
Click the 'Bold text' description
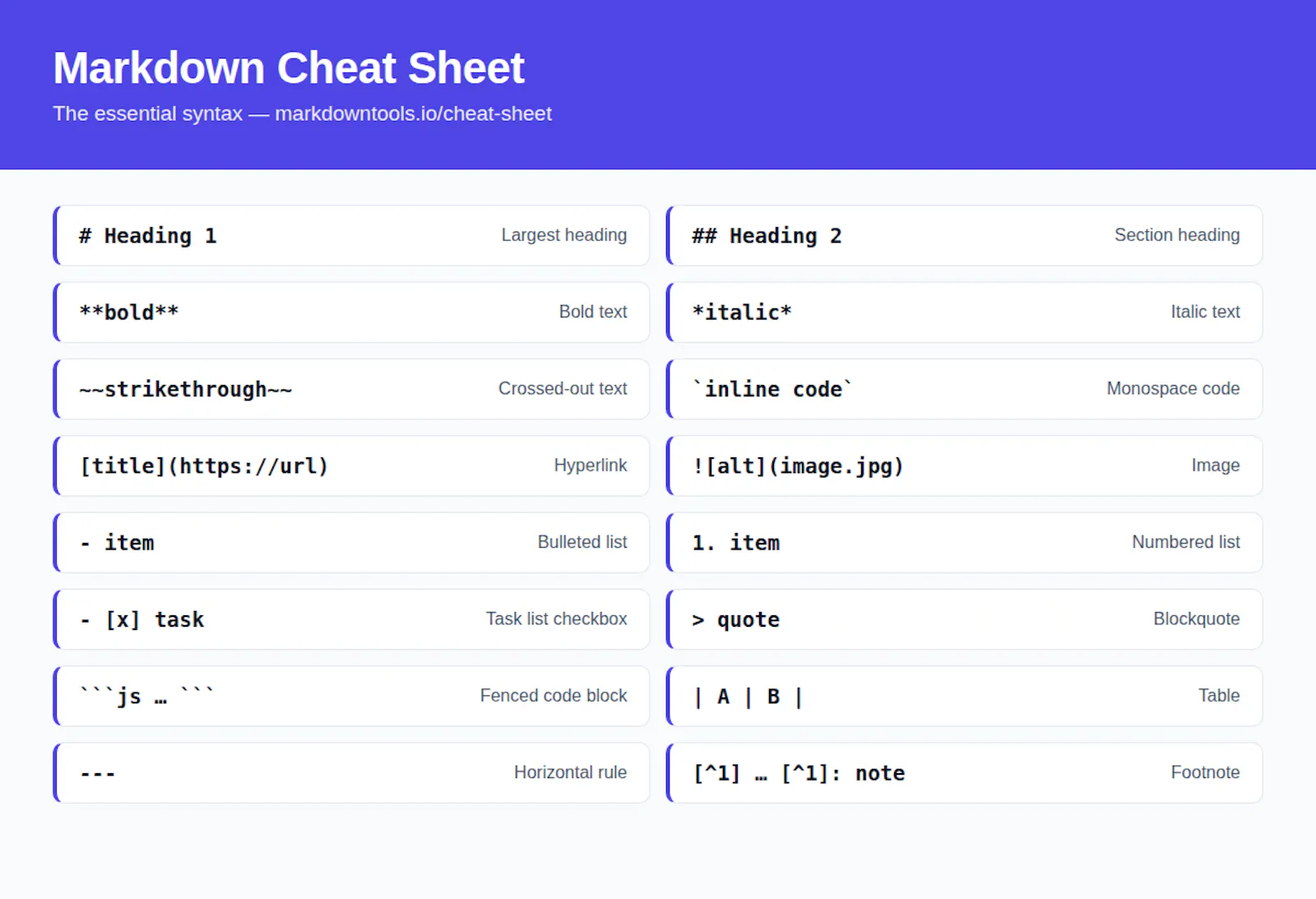coord(593,312)
